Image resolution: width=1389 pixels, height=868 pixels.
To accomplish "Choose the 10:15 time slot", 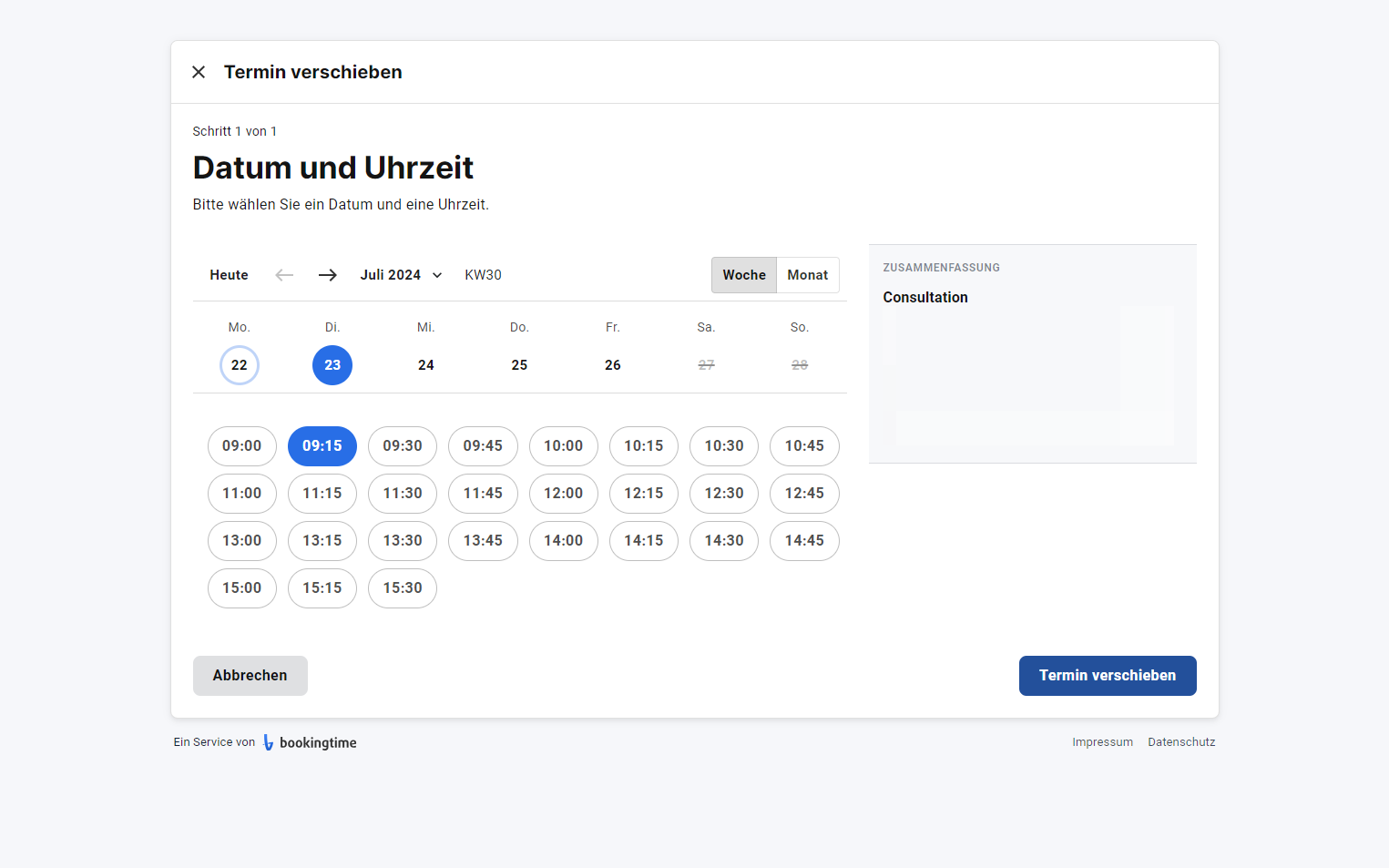I will click(644, 446).
